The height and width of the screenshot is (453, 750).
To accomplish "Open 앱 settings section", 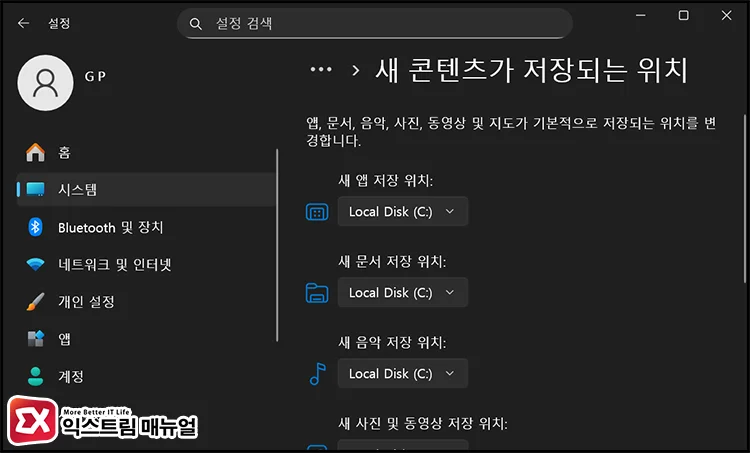I will click(x=146, y=339).
